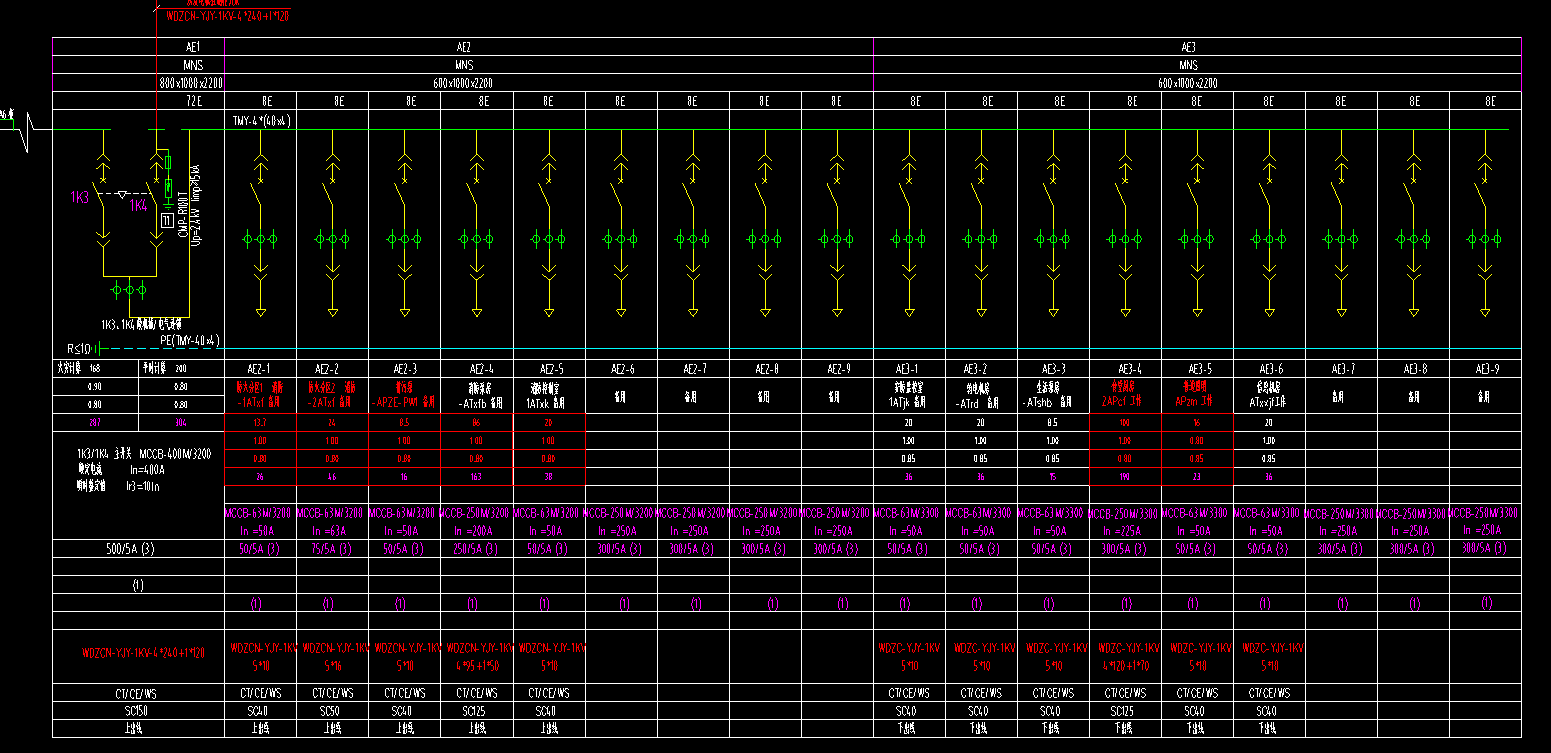Click the R≤1Ω grounding resistance label
The width and height of the screenshot is (1551, 753).
(78, 349)
